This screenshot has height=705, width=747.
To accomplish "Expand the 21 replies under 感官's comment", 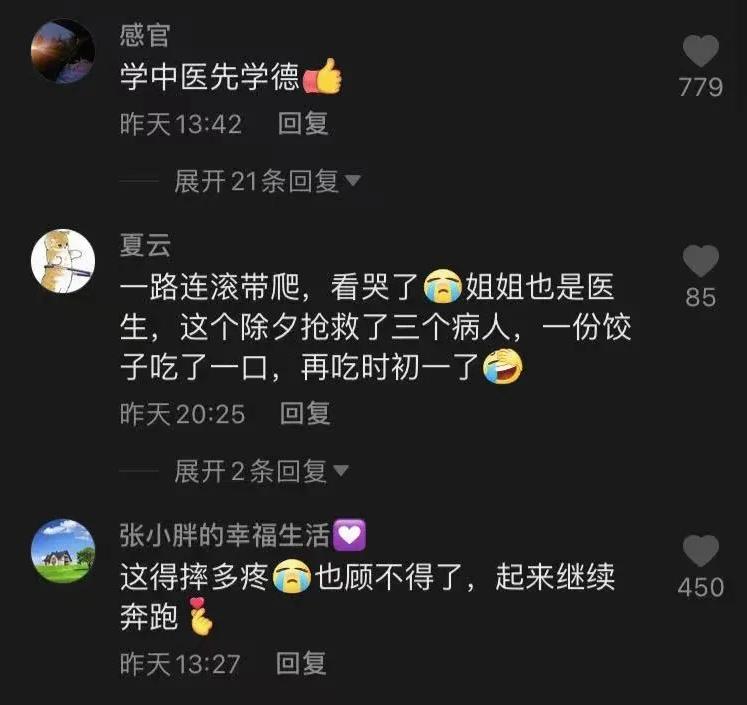I will (x=267, y=181).
